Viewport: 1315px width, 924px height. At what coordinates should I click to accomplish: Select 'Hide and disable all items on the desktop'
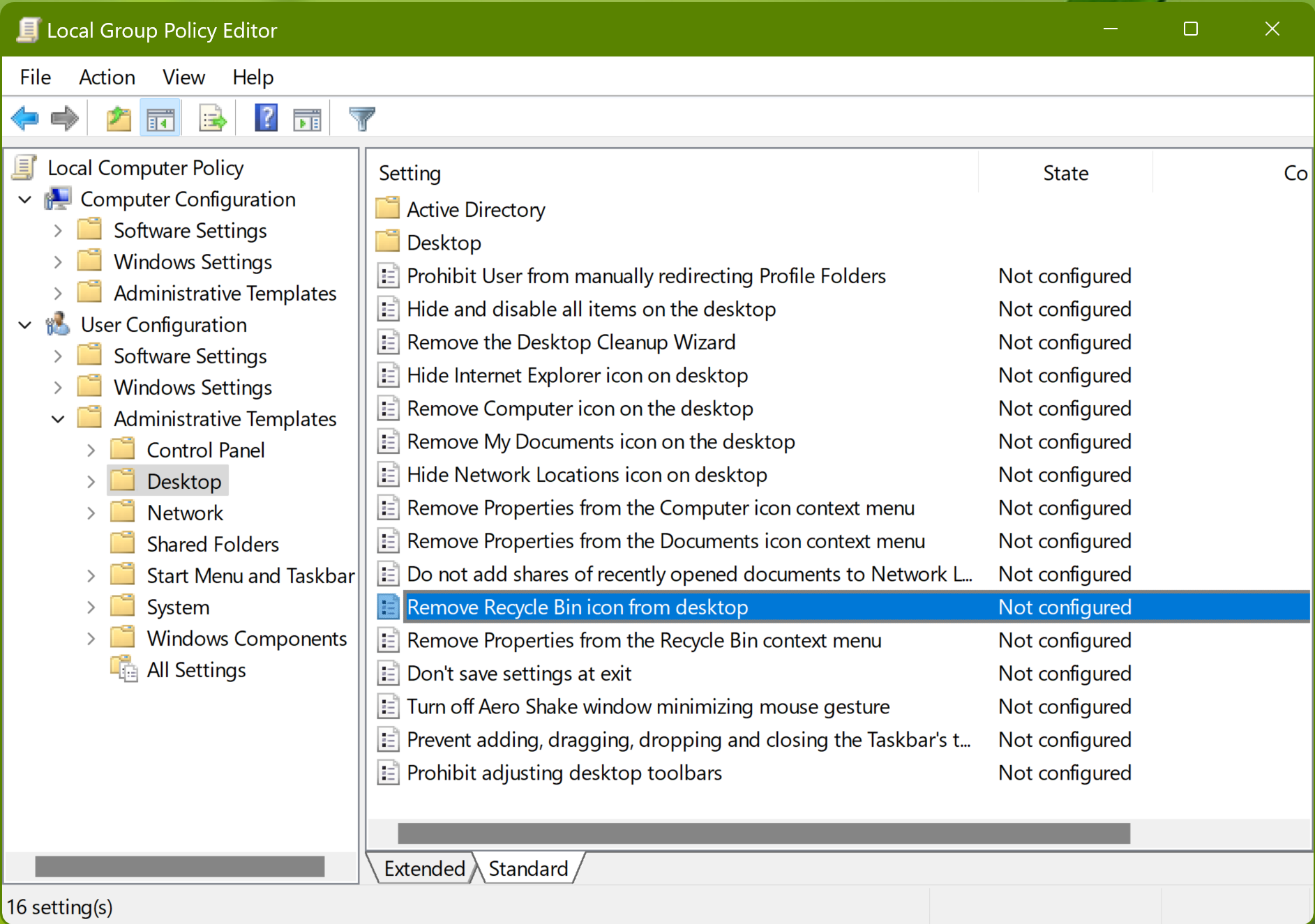click(591, 309)
